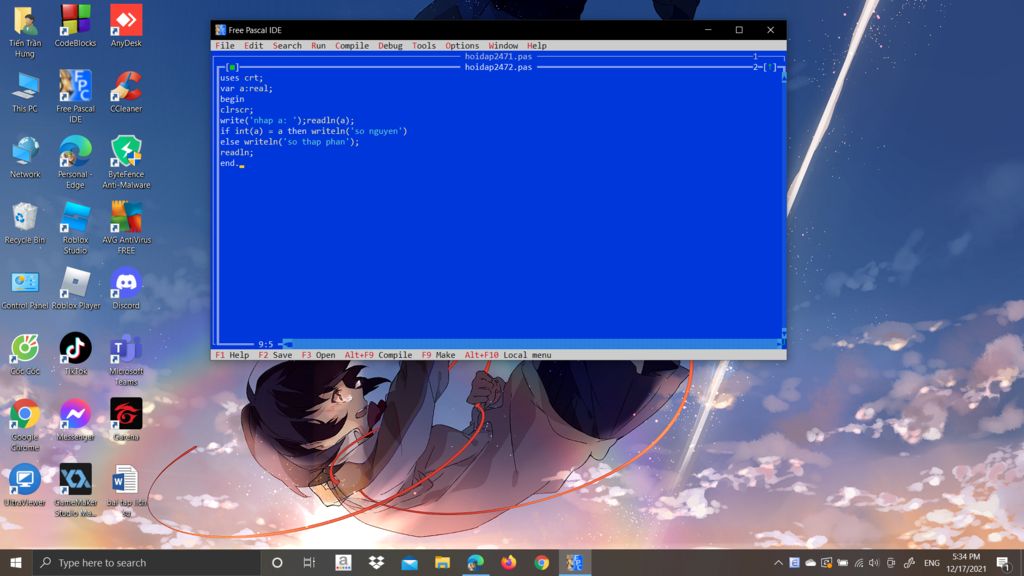This screenshot has height=576, width=1024.
Task: Select the This PC desktop icon
Action: click(25, 91)
